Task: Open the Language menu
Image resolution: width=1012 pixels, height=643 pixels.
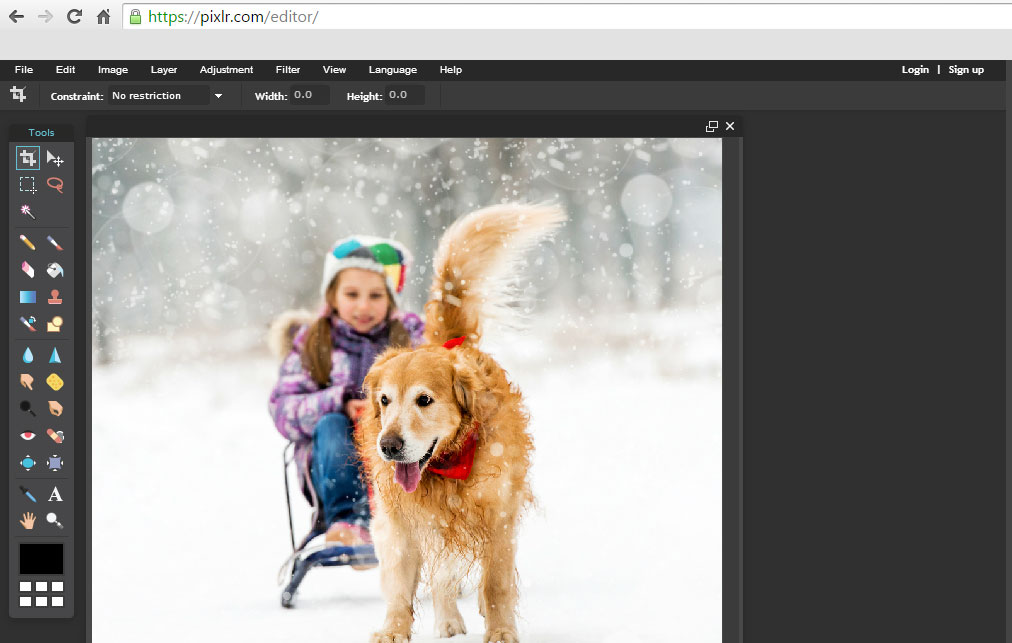Action: [392, 70]
